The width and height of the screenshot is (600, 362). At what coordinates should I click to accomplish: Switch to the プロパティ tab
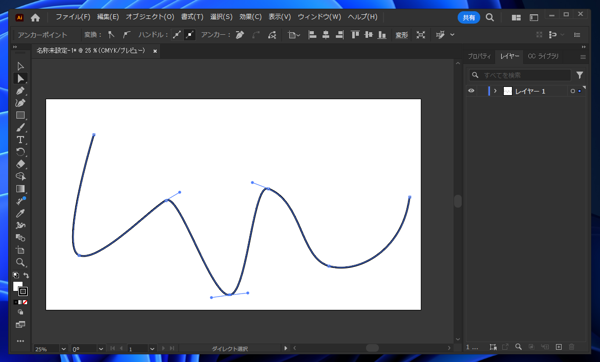pos(479,56)
